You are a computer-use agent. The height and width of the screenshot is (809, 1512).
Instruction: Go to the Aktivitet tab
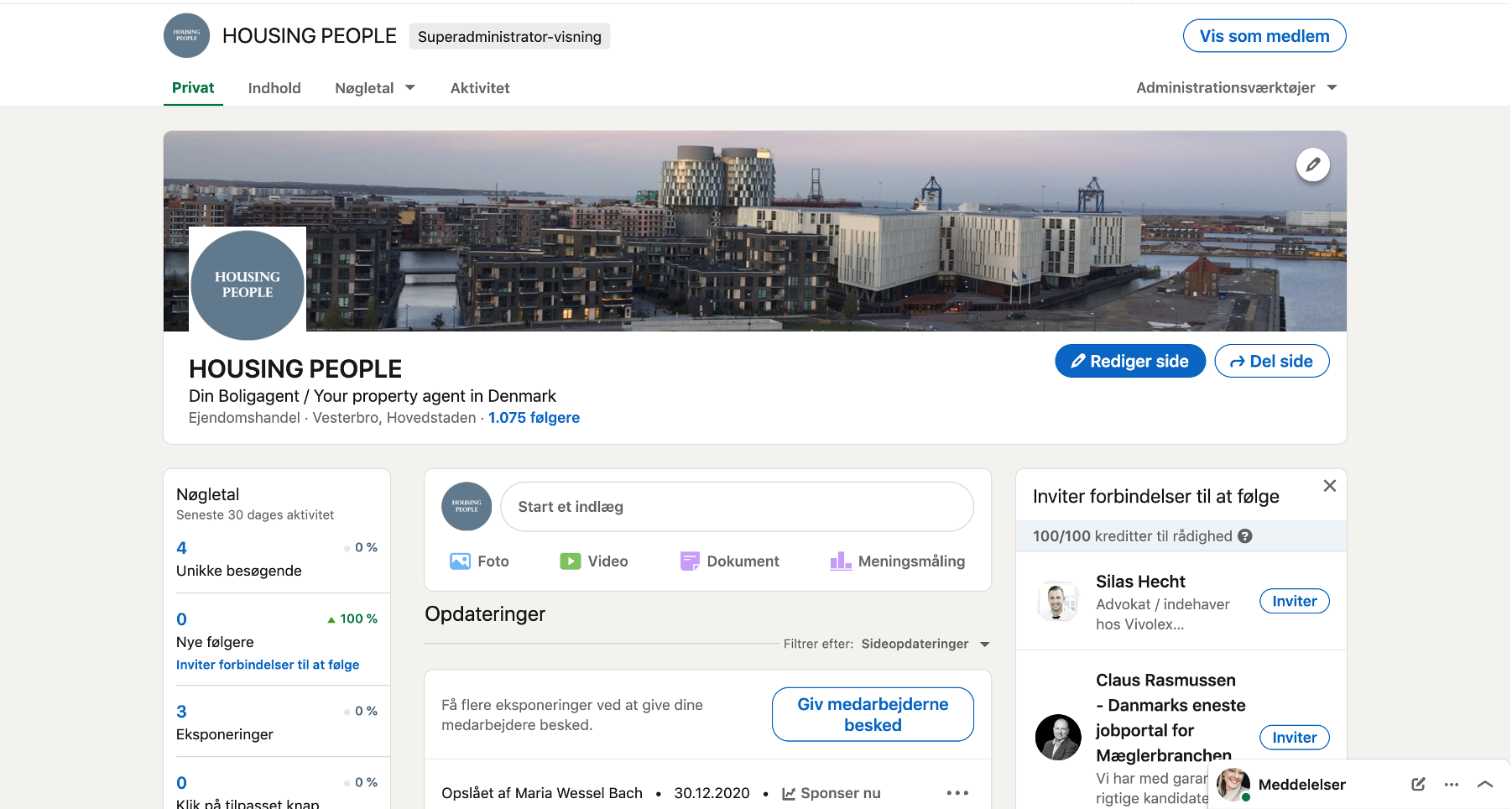[480, 88]
